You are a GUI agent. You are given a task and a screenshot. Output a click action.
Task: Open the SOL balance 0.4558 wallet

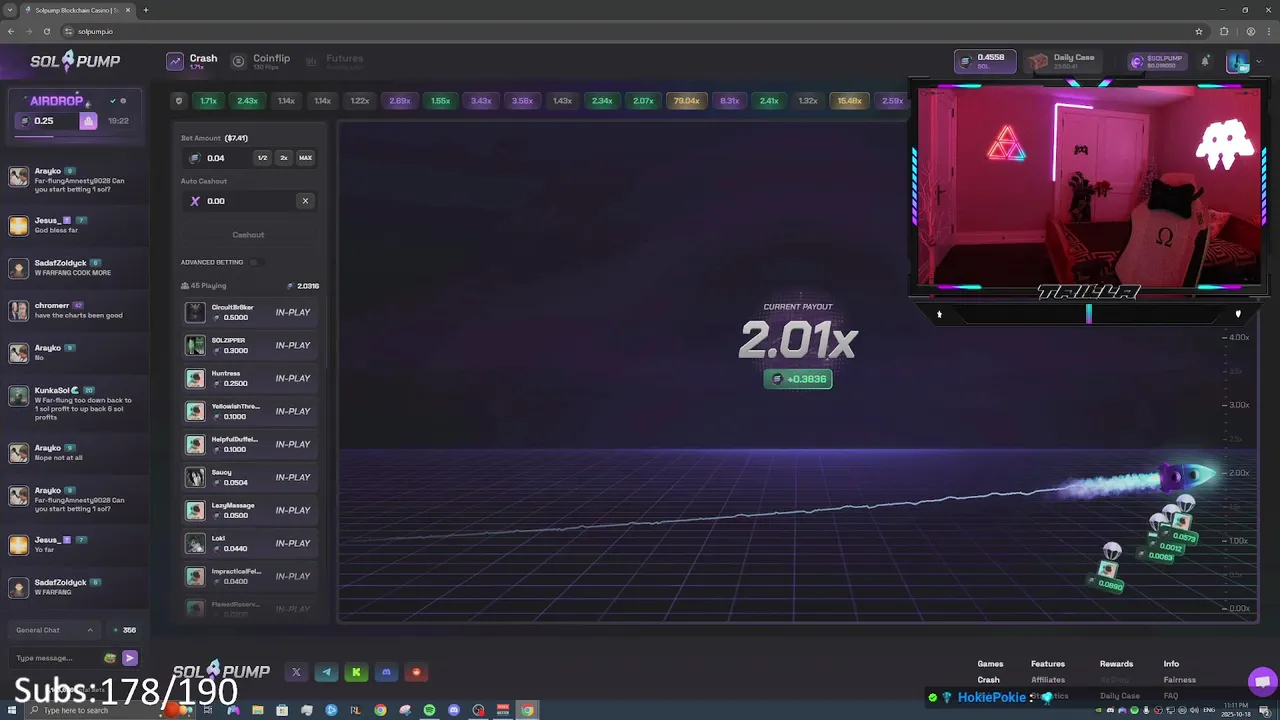pyautogui.click(x=985, y=61)
